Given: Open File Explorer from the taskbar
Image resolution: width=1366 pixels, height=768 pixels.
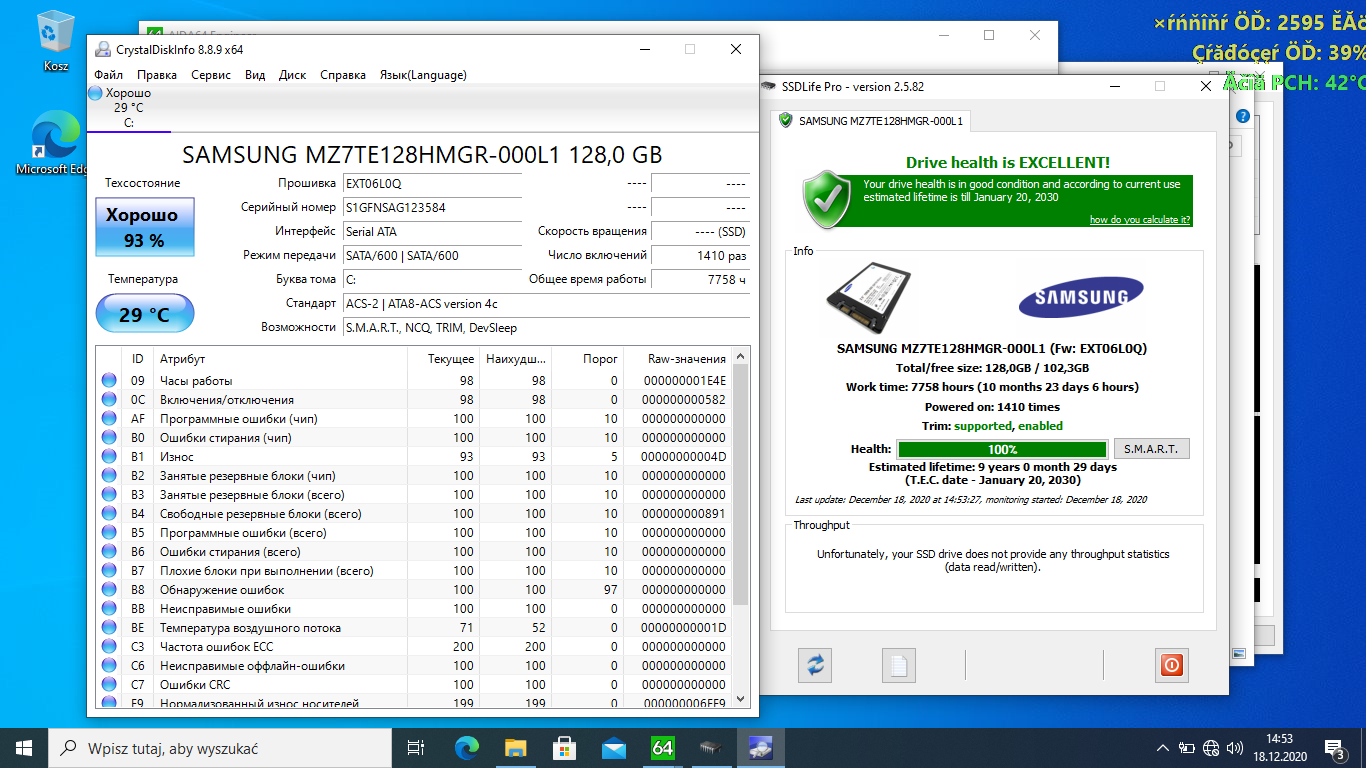Looking at the screenshot, I should [x=516, y=748].
